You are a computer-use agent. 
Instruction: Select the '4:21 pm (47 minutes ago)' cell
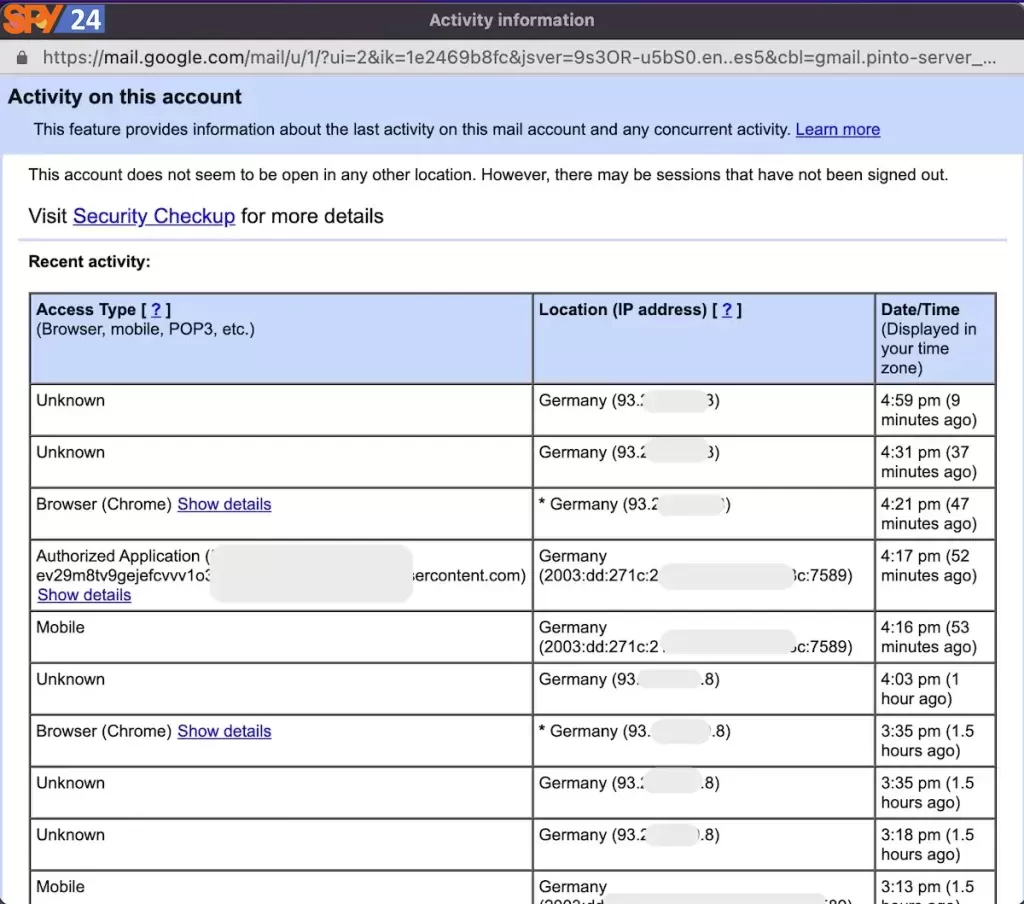(935, 514)
